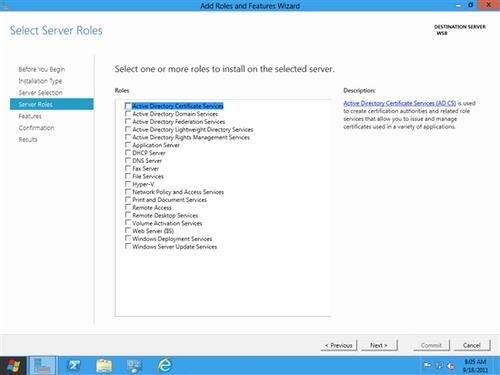Enable Windows Server Update Services checkbox
Viewport: 500px width, 375px height.
[128, 246]
